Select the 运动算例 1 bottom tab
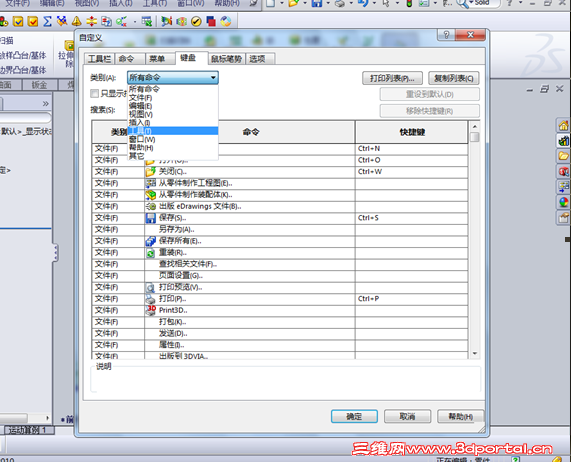 (28, 430)
